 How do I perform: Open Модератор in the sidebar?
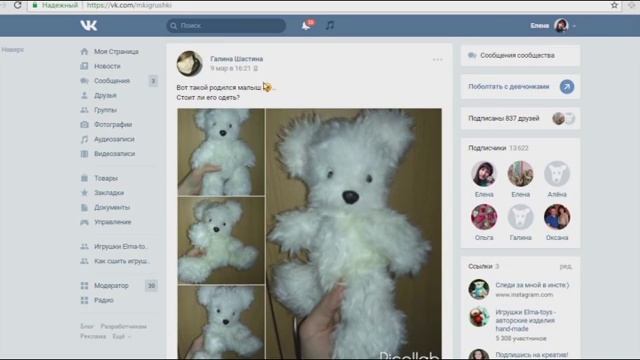[111, 286]
